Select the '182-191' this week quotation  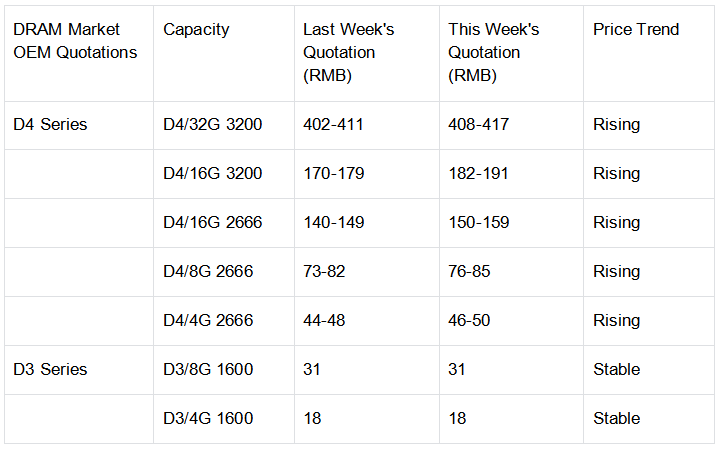(478, 174)
